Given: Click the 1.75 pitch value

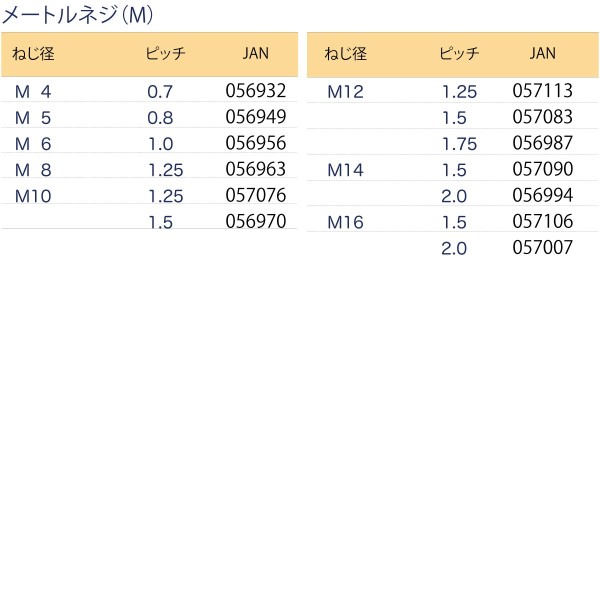Looking at the screenshot, I should coord(459,143).
